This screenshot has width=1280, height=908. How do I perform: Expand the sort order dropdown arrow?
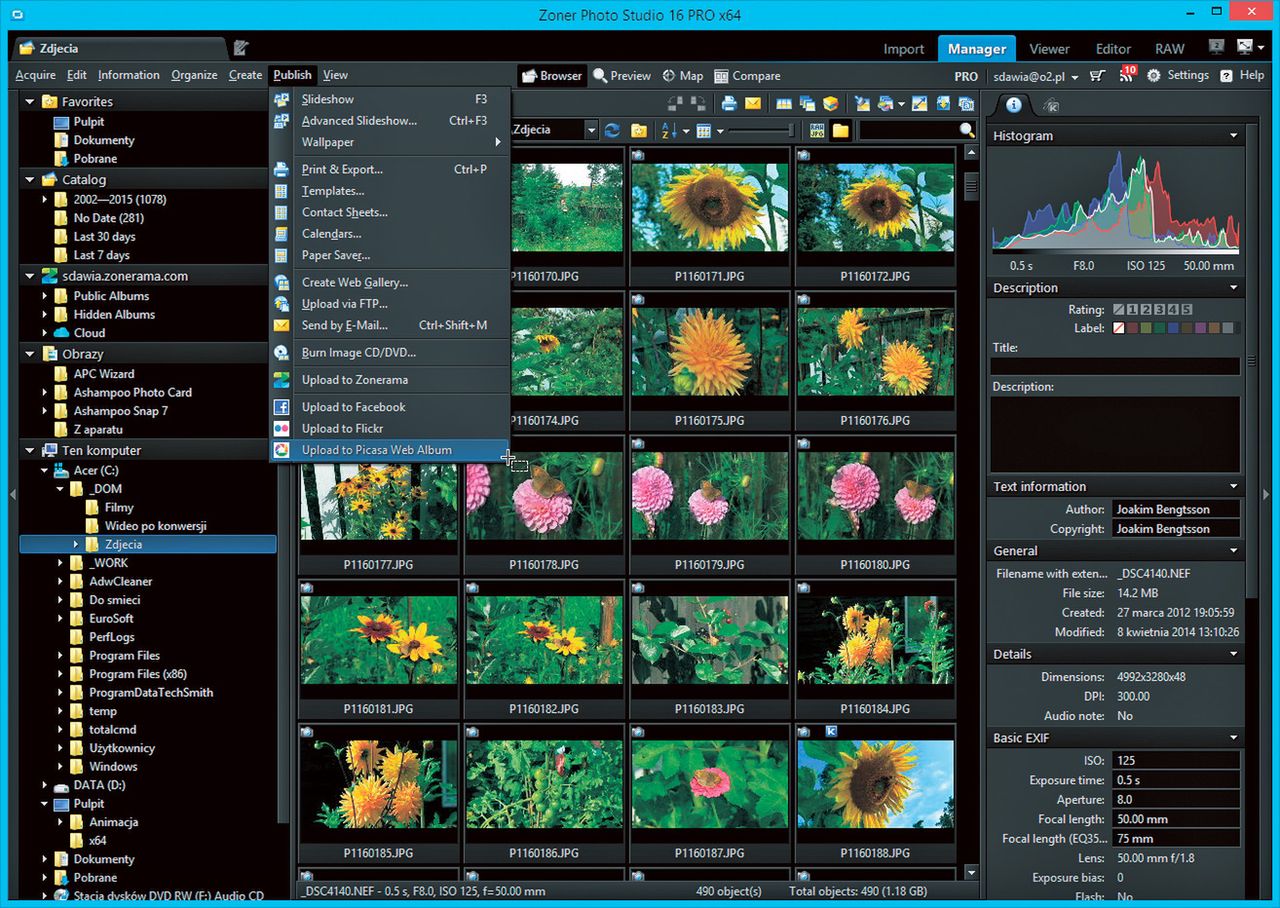pyautogui.click(x=686, y=131)
